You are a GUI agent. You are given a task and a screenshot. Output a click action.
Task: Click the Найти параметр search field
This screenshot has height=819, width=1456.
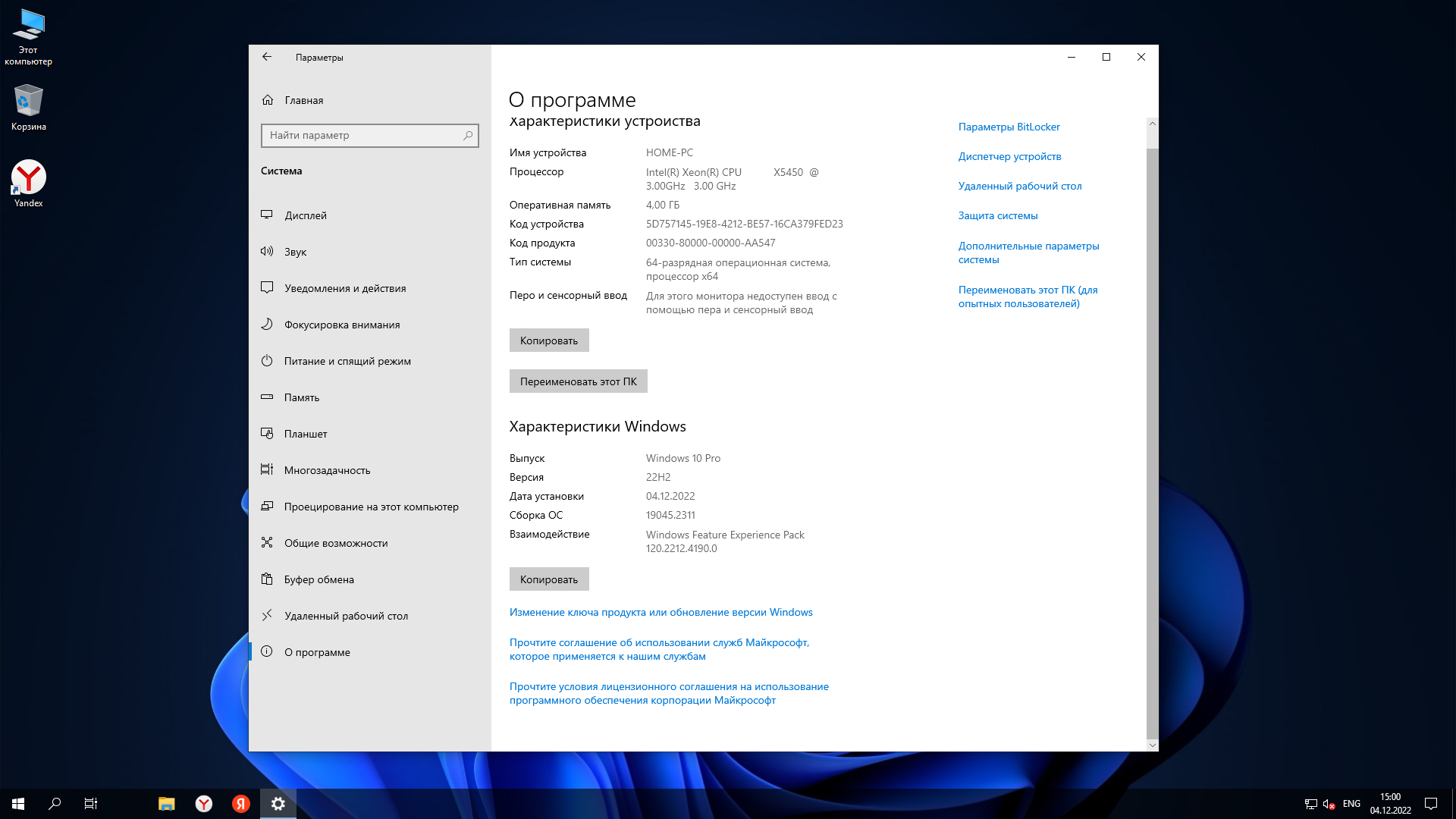364,135
